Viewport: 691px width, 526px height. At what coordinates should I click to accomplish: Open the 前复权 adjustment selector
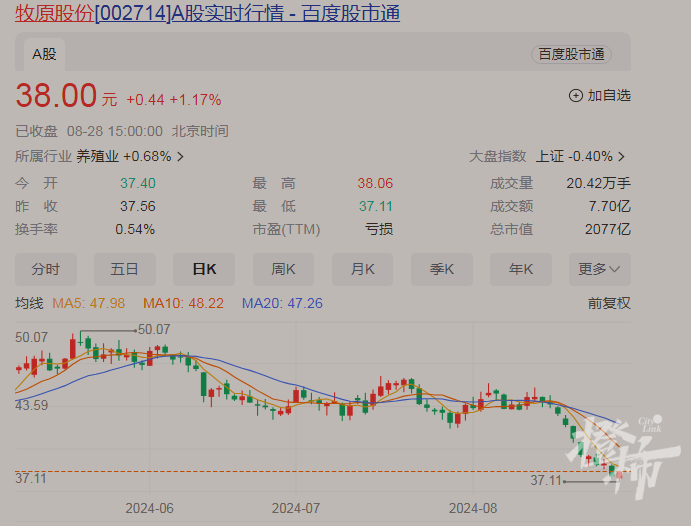coord(609,303)
